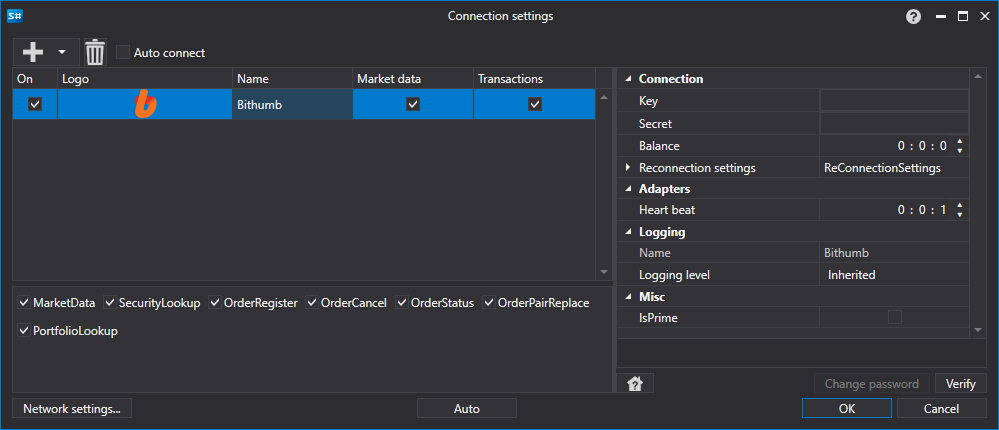Uncheck the On checkbox for Bithumb
This screenshot has height=430, width=999.
click(35, 104)
